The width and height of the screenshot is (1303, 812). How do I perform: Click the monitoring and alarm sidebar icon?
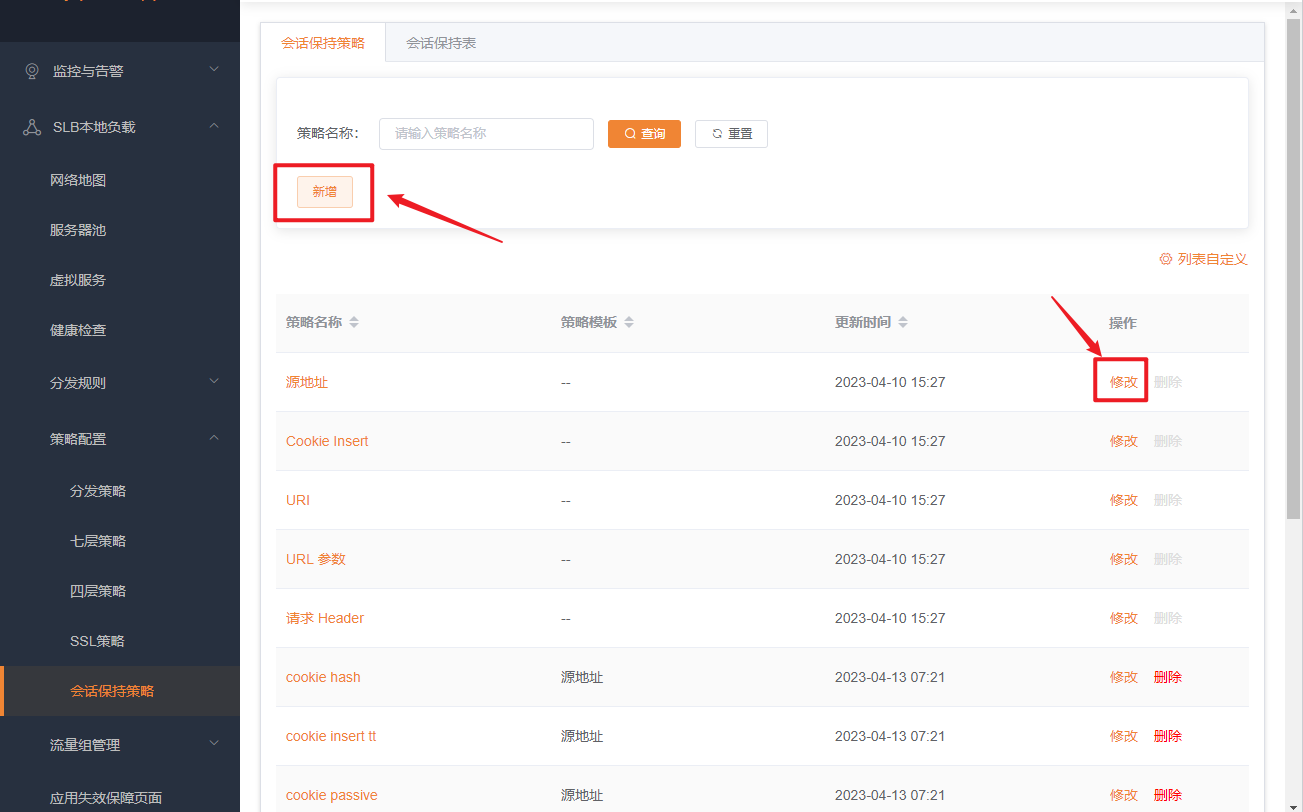pyautogui.click(x=32, y=71)
